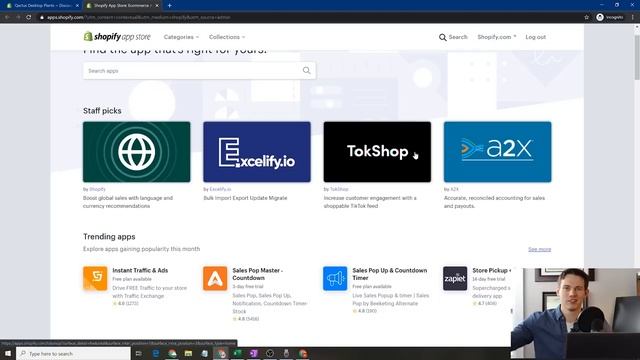Reload the page with refresh icon
The image size is (640, 360).
(x=29, y=17)
